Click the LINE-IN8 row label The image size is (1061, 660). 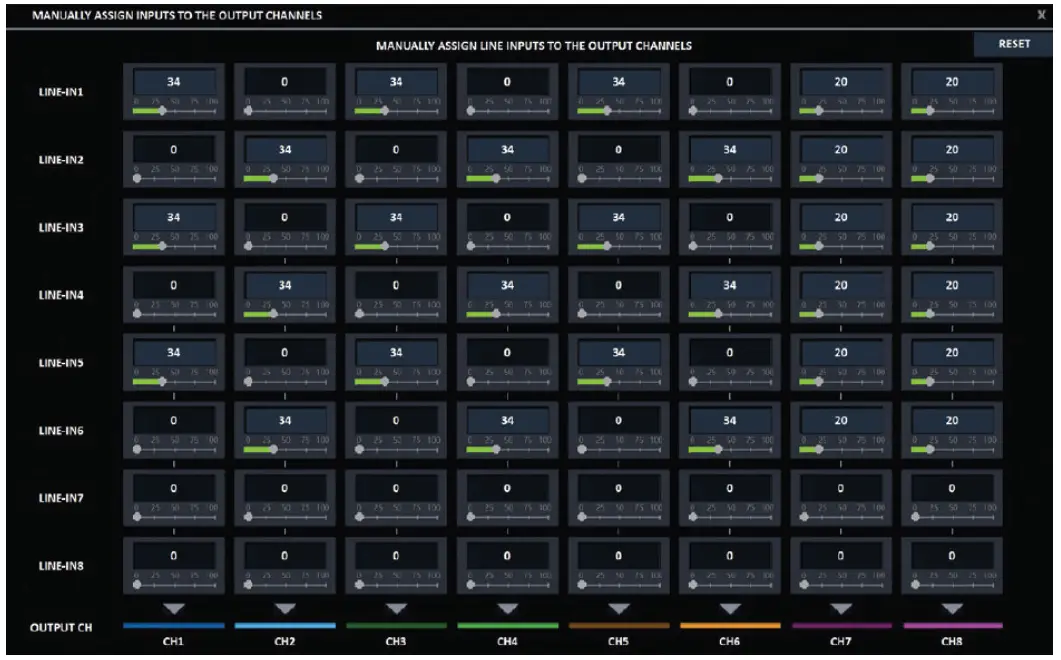click(x=61, y=565)
